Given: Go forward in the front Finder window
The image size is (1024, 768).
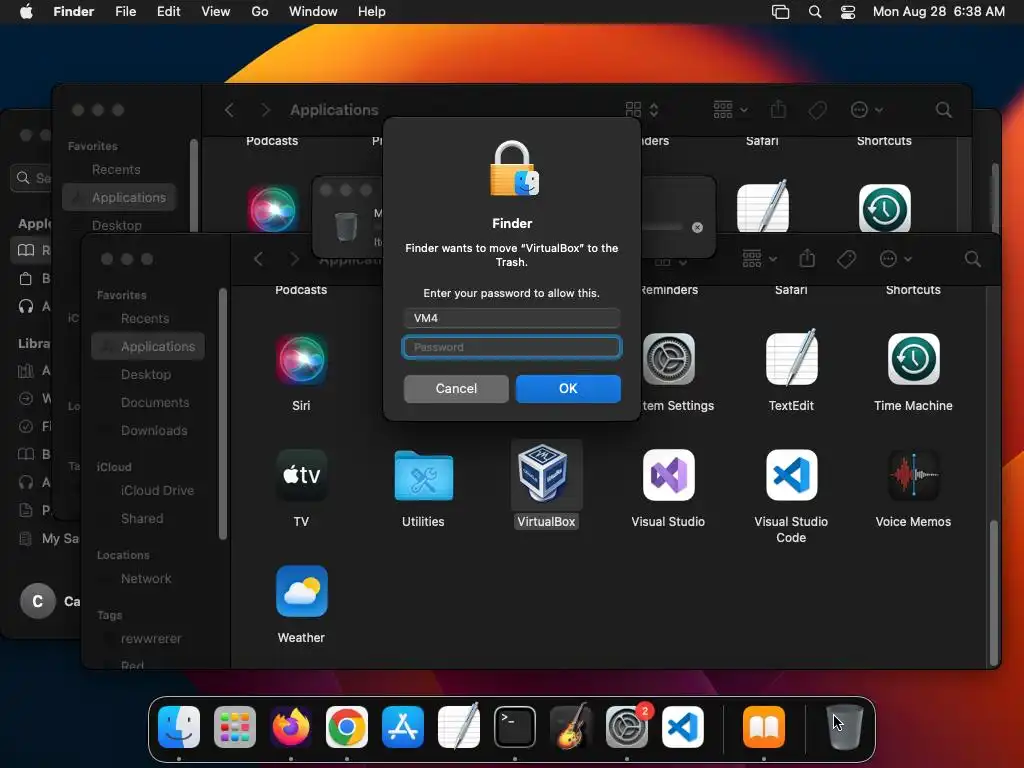Looking at the screenshot, I should (x=295, y=259).
